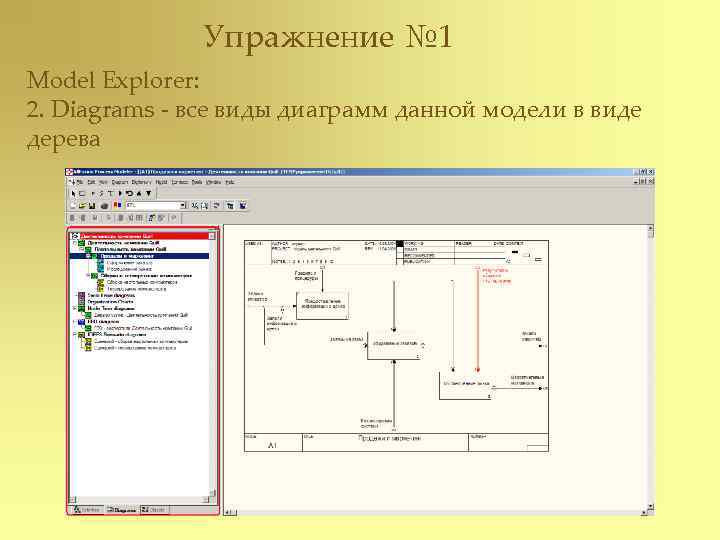Screen dimensions: 720x540
Task: Open the Dictionary menu
Action: tap(142, 182)
